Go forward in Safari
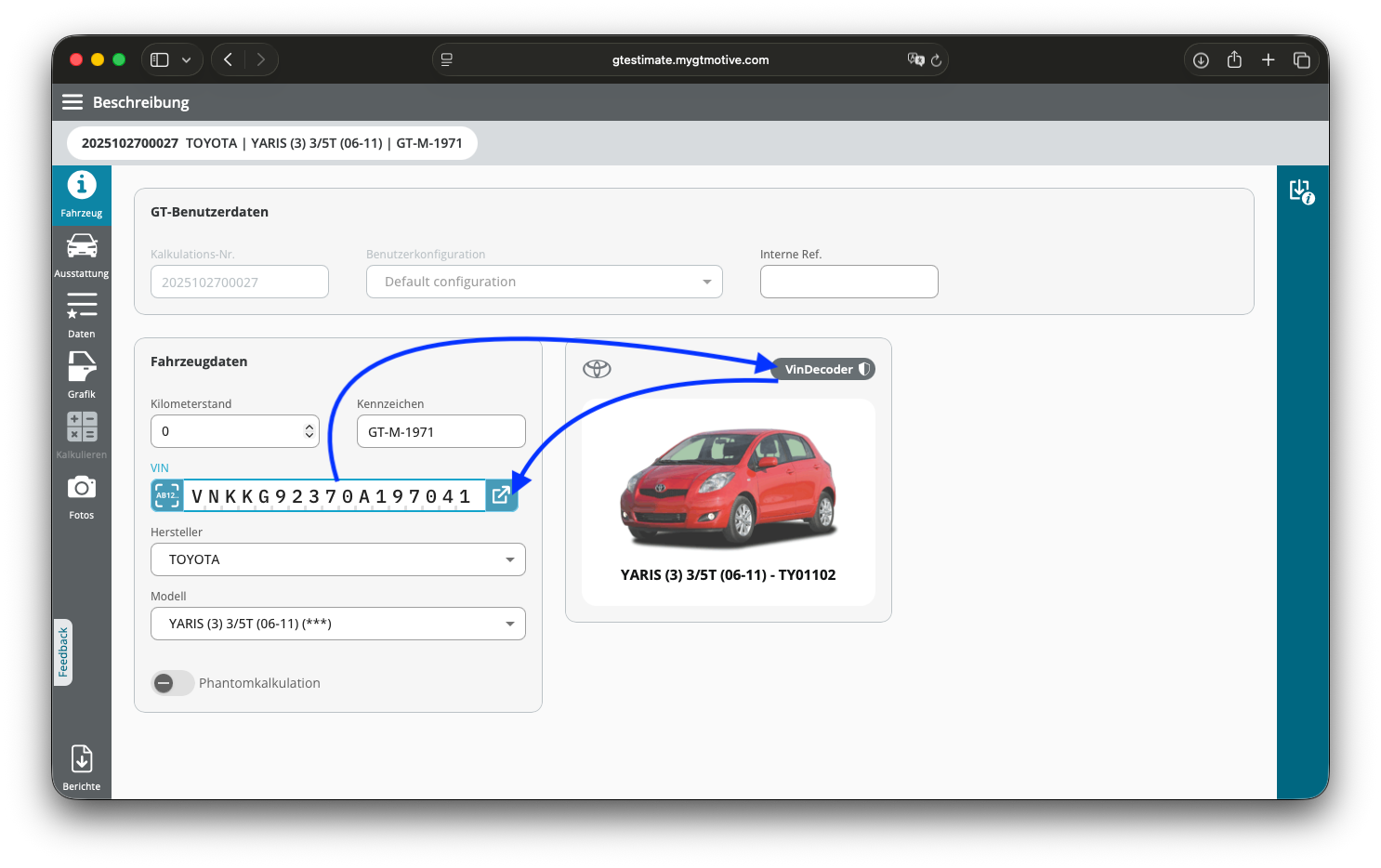 click(x=261, y=59)
